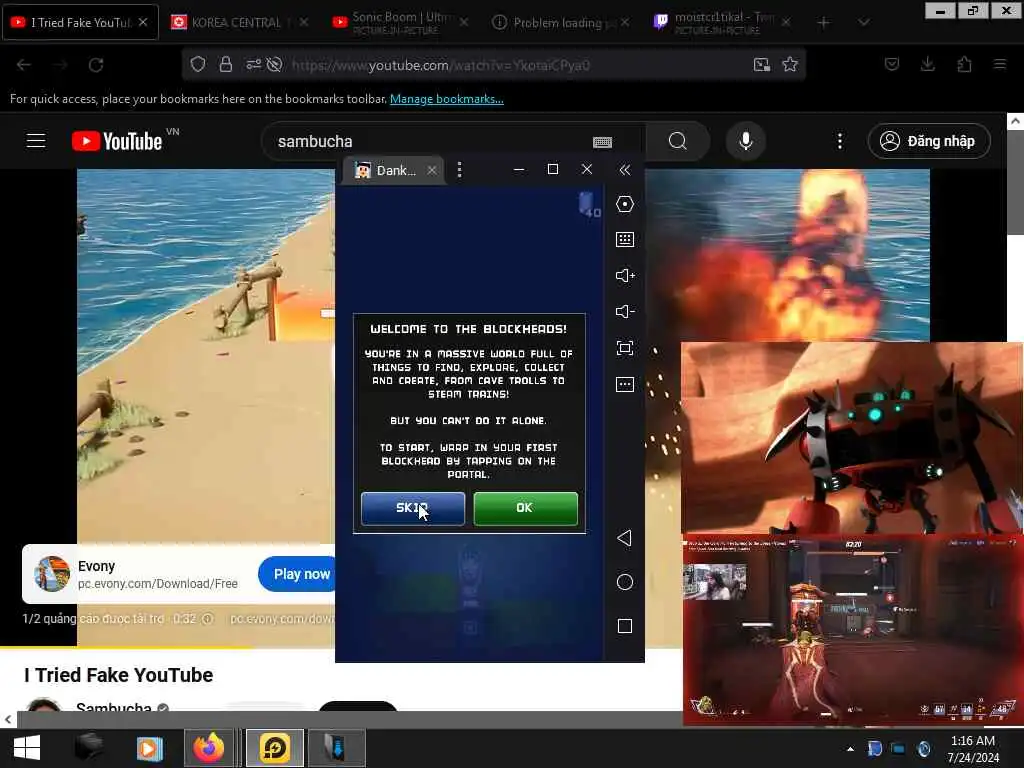Reload the current page
The height and width of the screenshot is (768, 1024).
(x=96, y=65)
